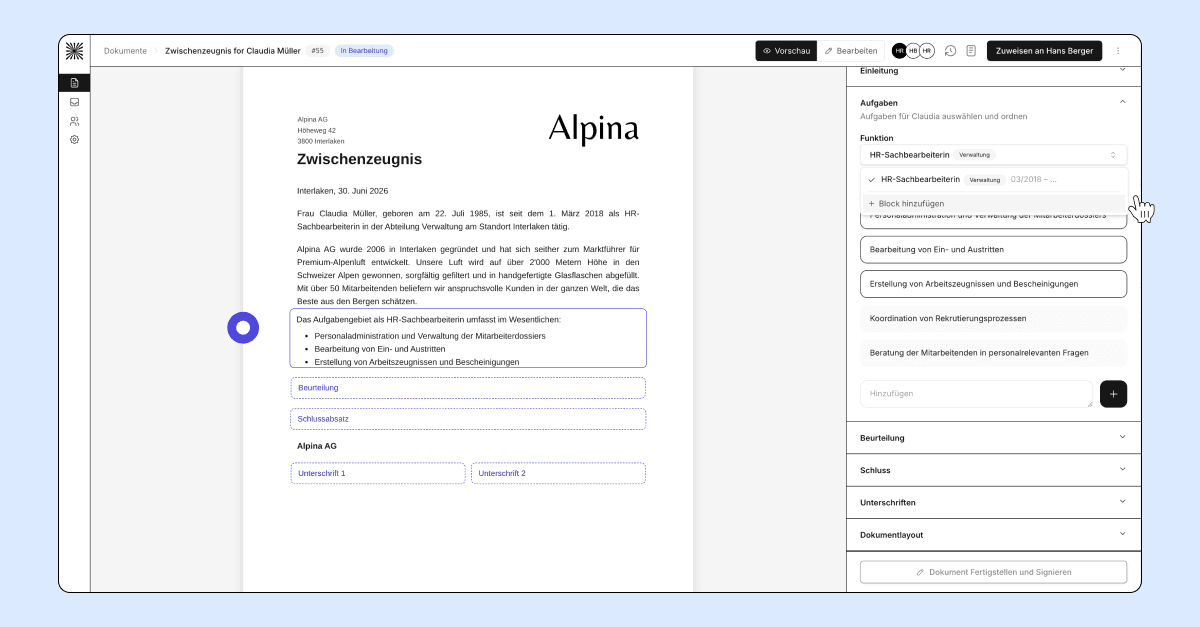Go to the Dokumente breadcrumb
1200x627 pixels.
click(125, 51)
